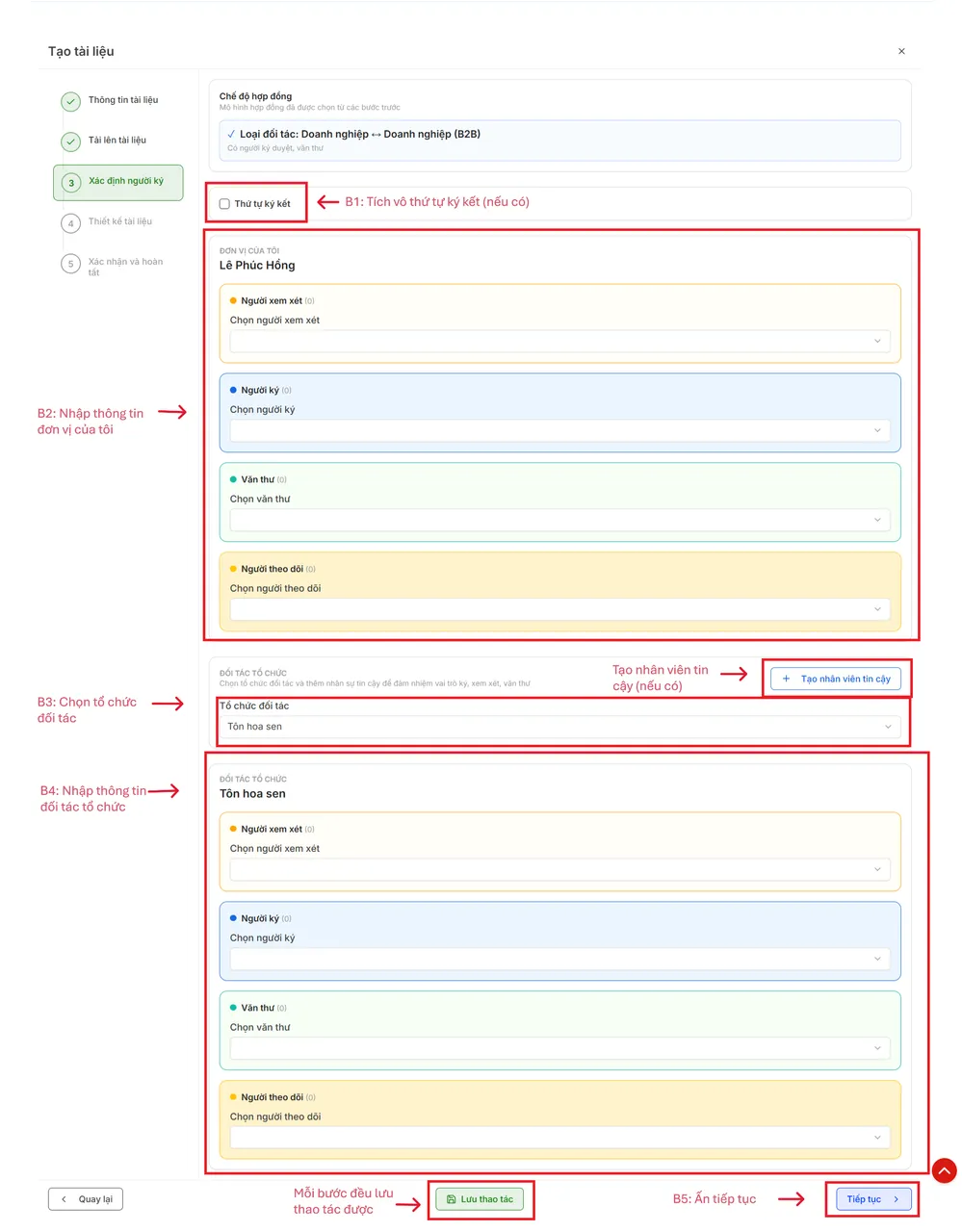962x1232 pixels.
Task: Expand the Tổ chức đối tác dropdown
Action: pyautogui.click(x=559, y=727)
